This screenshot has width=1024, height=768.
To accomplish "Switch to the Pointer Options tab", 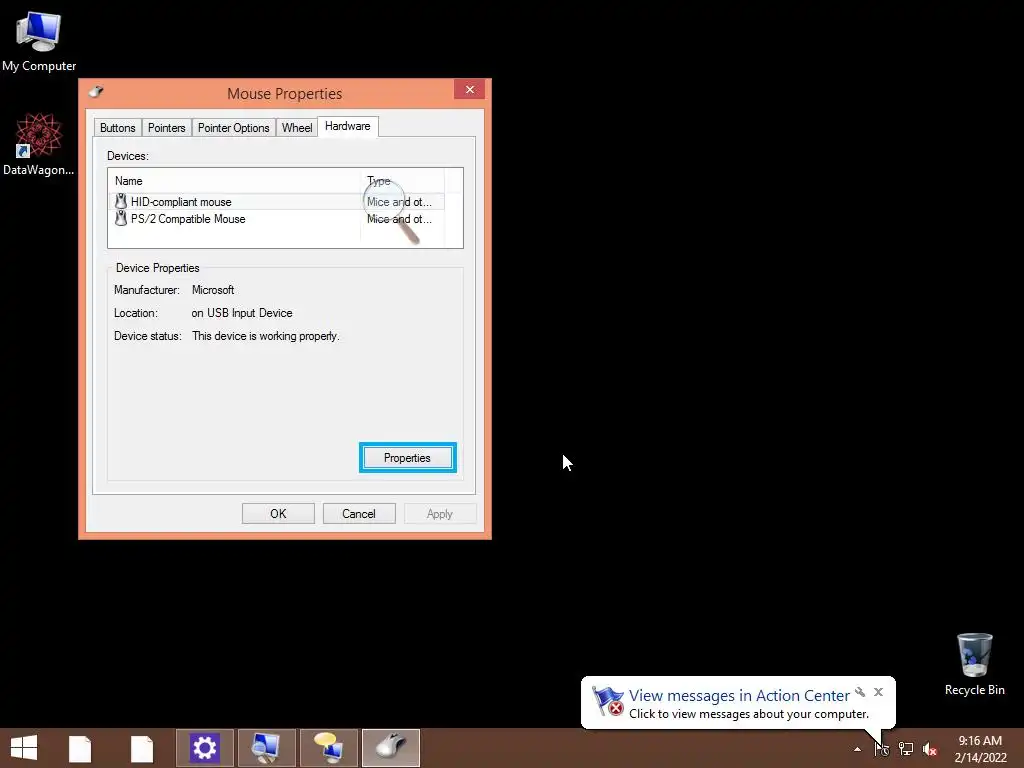I will point(233,127).
